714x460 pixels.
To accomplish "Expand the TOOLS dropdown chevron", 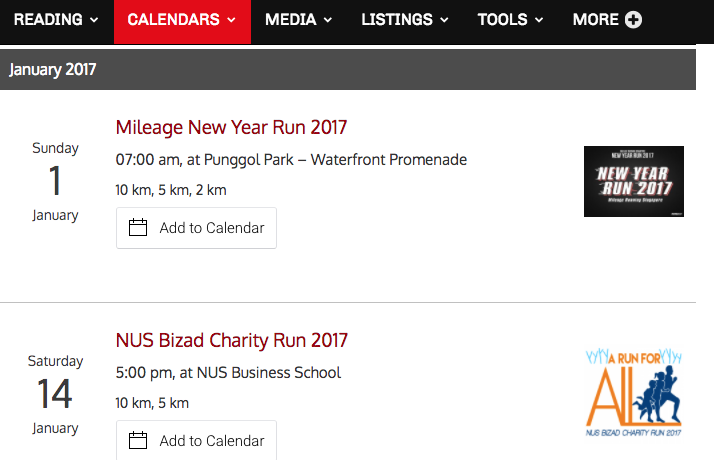I will tap(539, 20).
